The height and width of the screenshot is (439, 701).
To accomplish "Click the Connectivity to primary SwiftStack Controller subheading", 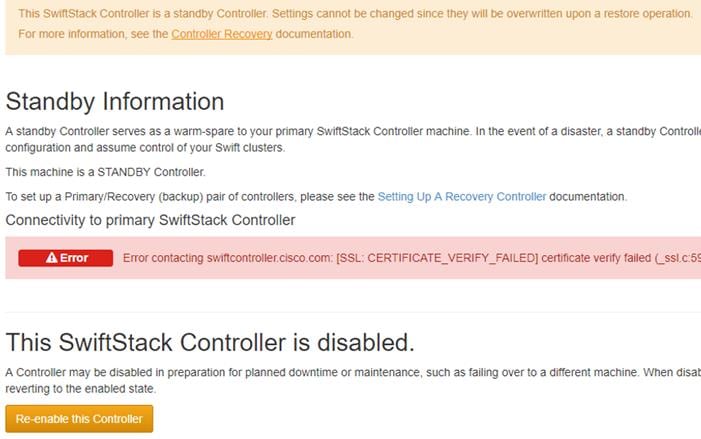I will (150, 220).
